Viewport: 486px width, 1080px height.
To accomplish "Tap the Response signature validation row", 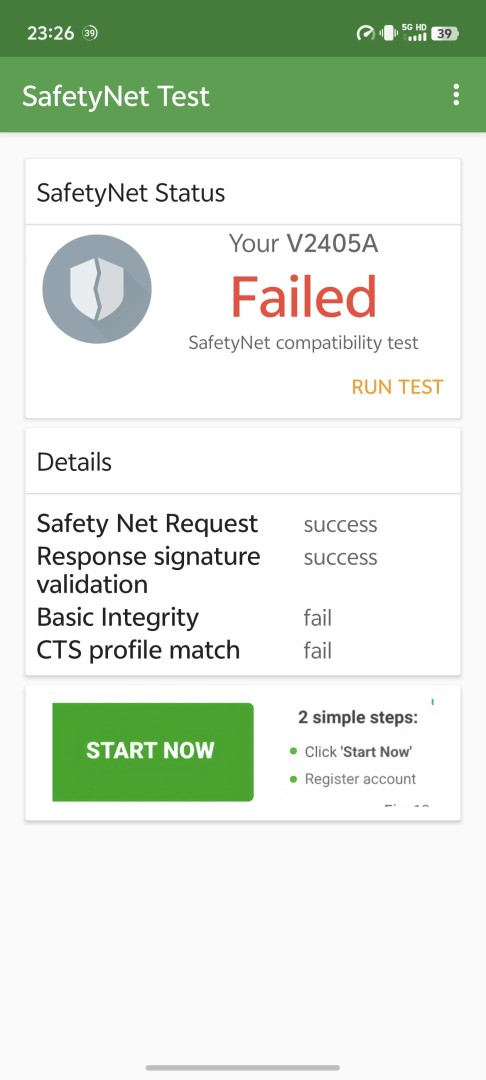I will click(243, 570).
